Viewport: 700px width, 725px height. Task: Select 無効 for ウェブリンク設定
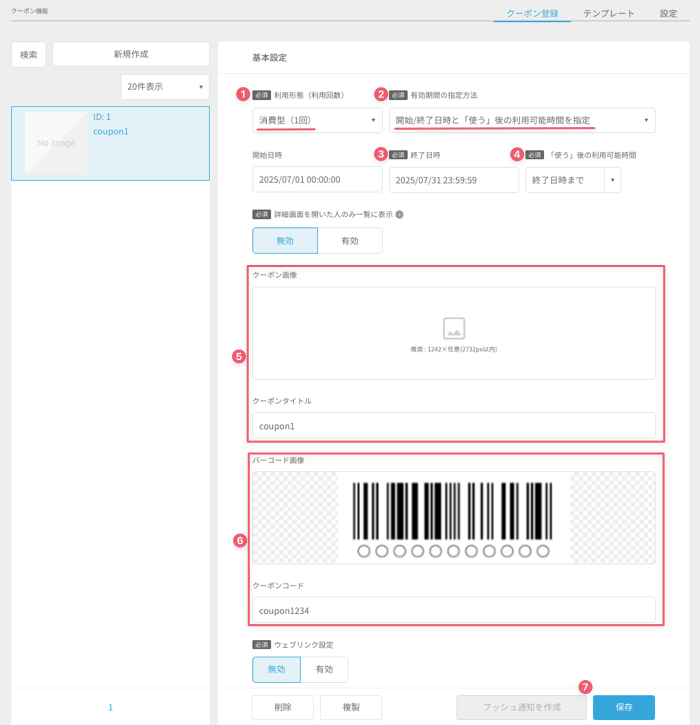pos(276,669)
